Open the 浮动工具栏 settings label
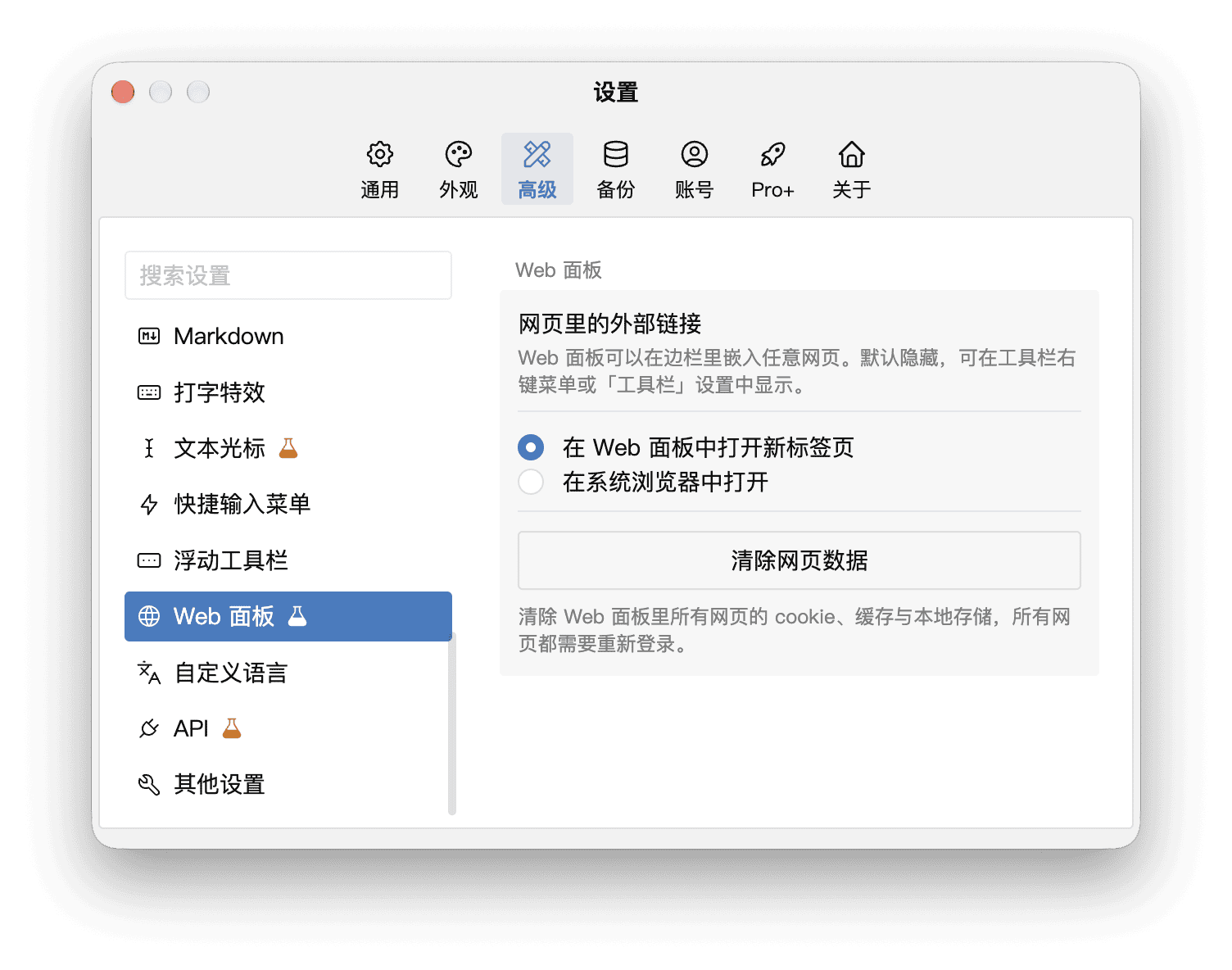The width and height of the screenshot is (1232, 970). 231,560
